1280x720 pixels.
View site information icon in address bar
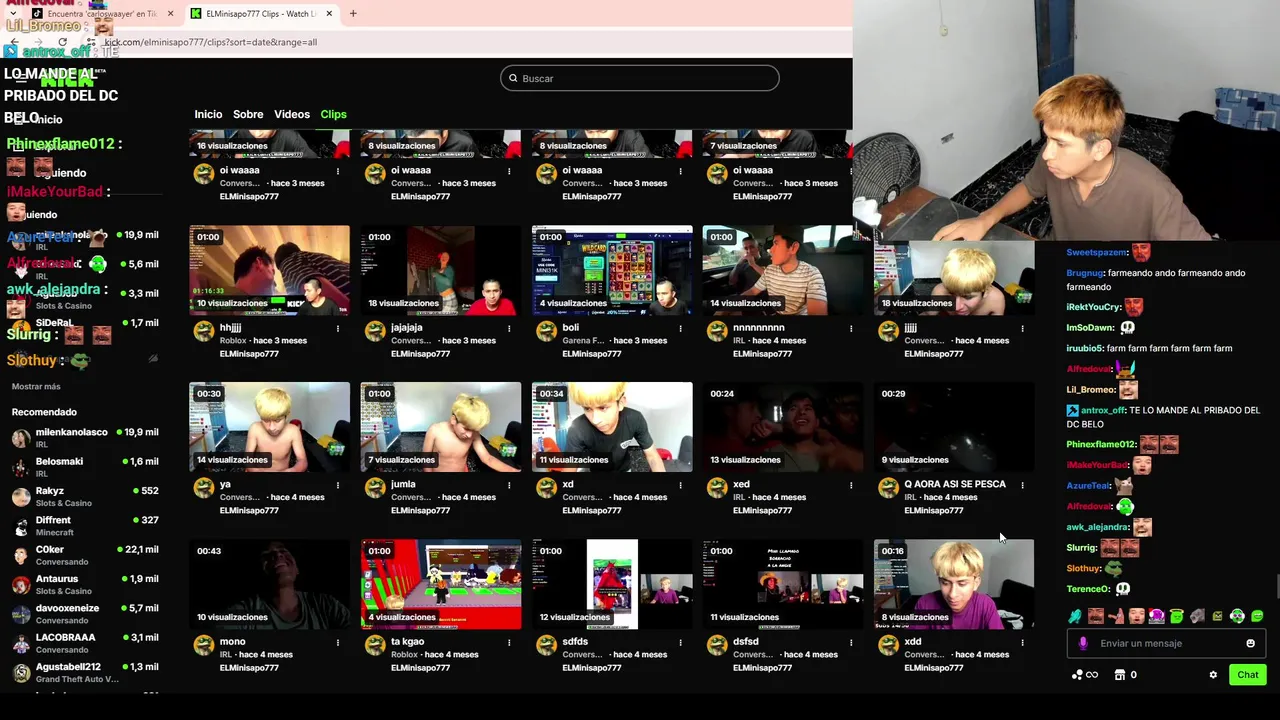[x=93, y=42]
